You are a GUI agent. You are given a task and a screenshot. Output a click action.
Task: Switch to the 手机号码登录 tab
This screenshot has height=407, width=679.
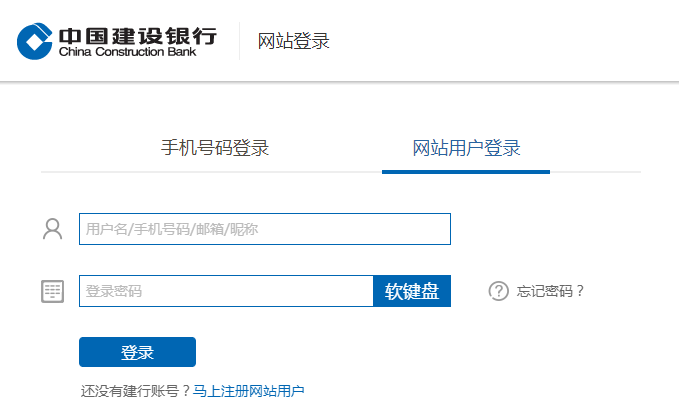pos(215,149)
